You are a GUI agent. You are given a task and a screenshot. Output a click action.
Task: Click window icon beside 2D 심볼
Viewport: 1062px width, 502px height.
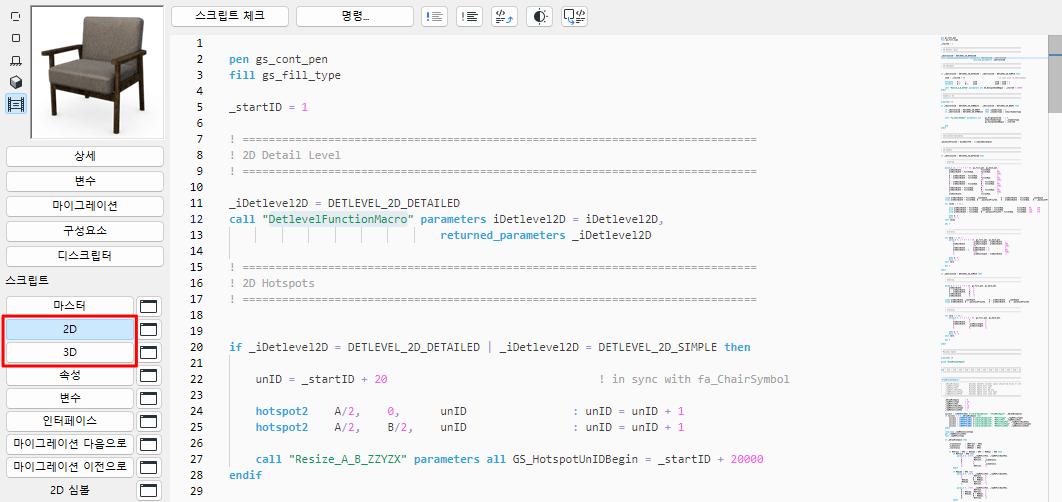tap(149, 490)
